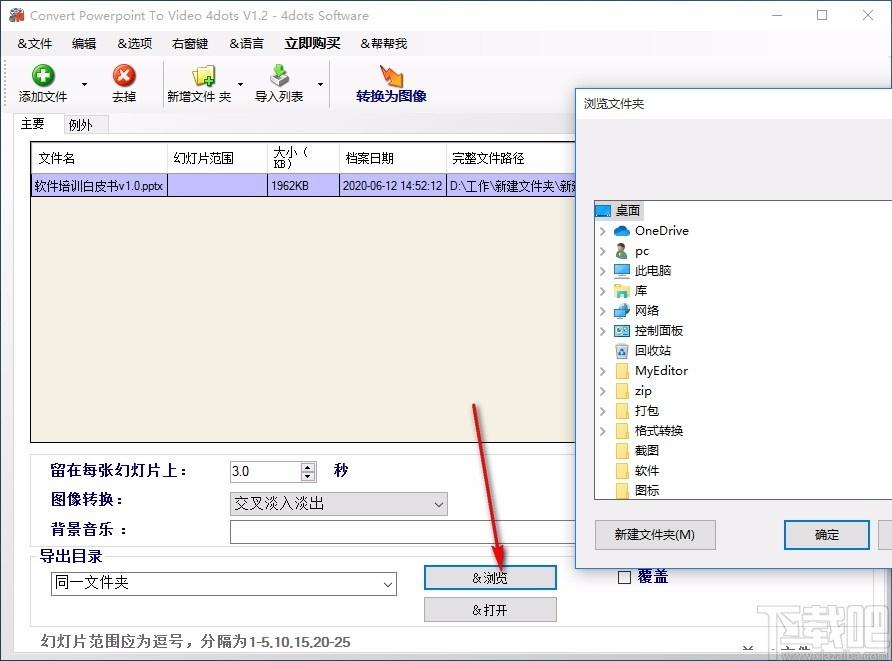This screenshot has height=661, width=892.
Task: Click the background music (背景音乐) input field
Action: (403, 532)
